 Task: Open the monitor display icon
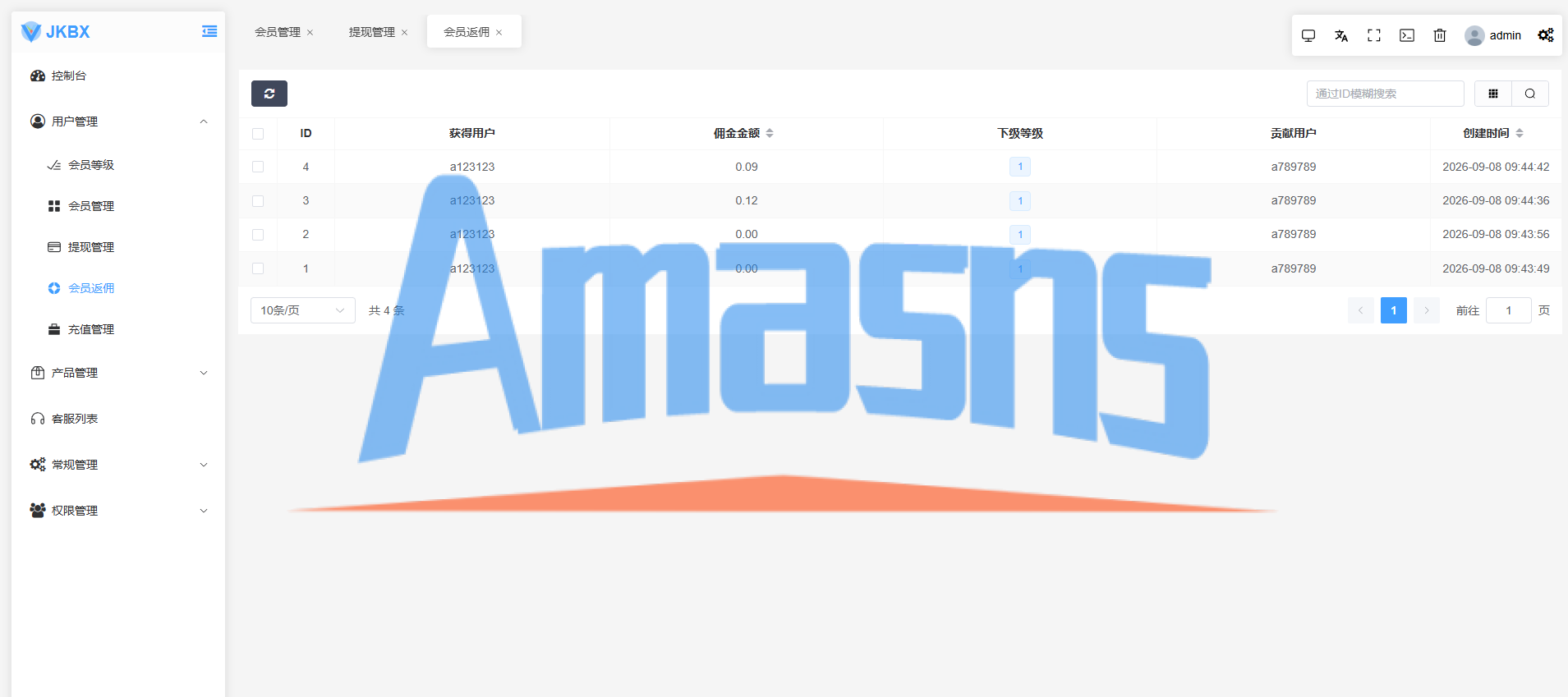tap(1308, 35)
